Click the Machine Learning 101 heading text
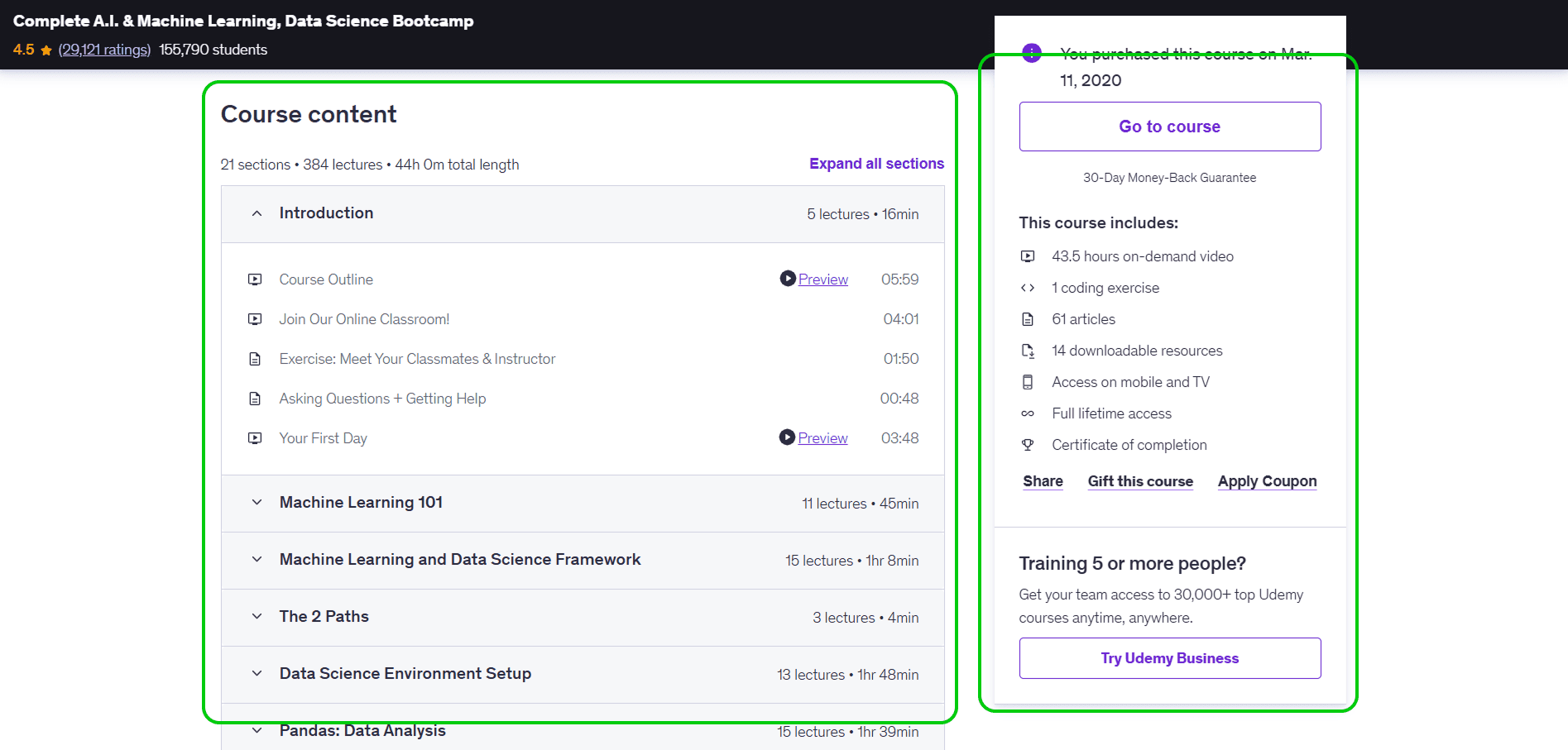The height and width of the screenshot is (750, 1568). point(361,502)
